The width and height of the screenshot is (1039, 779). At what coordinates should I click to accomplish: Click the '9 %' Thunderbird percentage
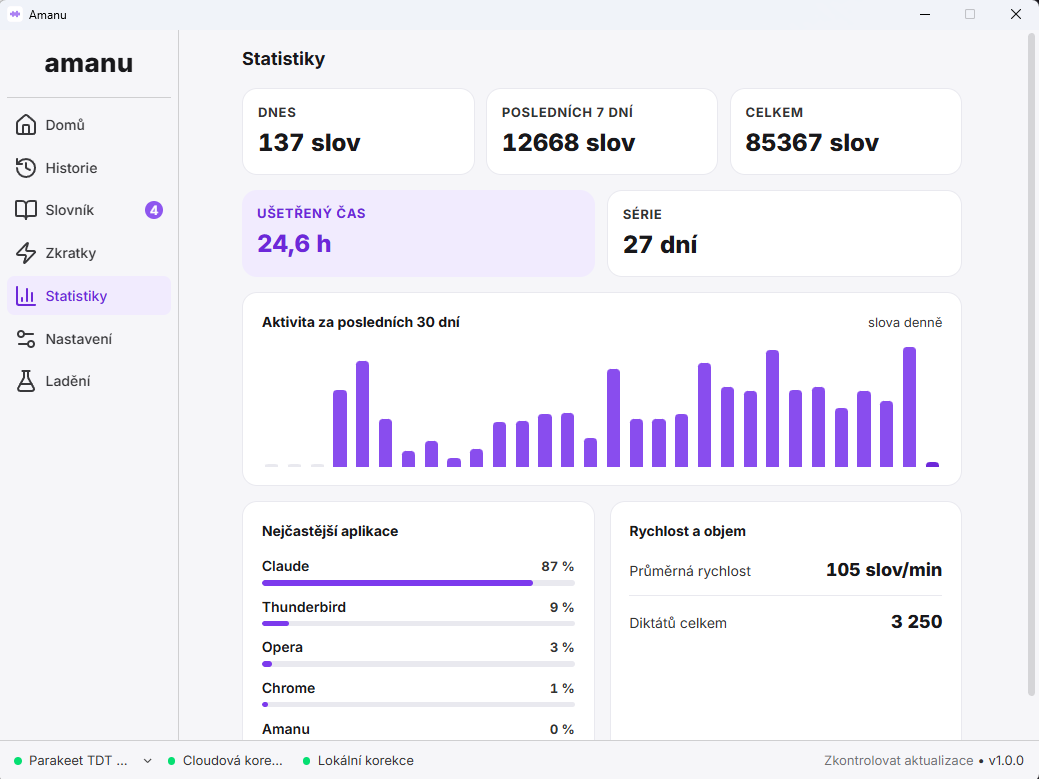click(562, 607)
